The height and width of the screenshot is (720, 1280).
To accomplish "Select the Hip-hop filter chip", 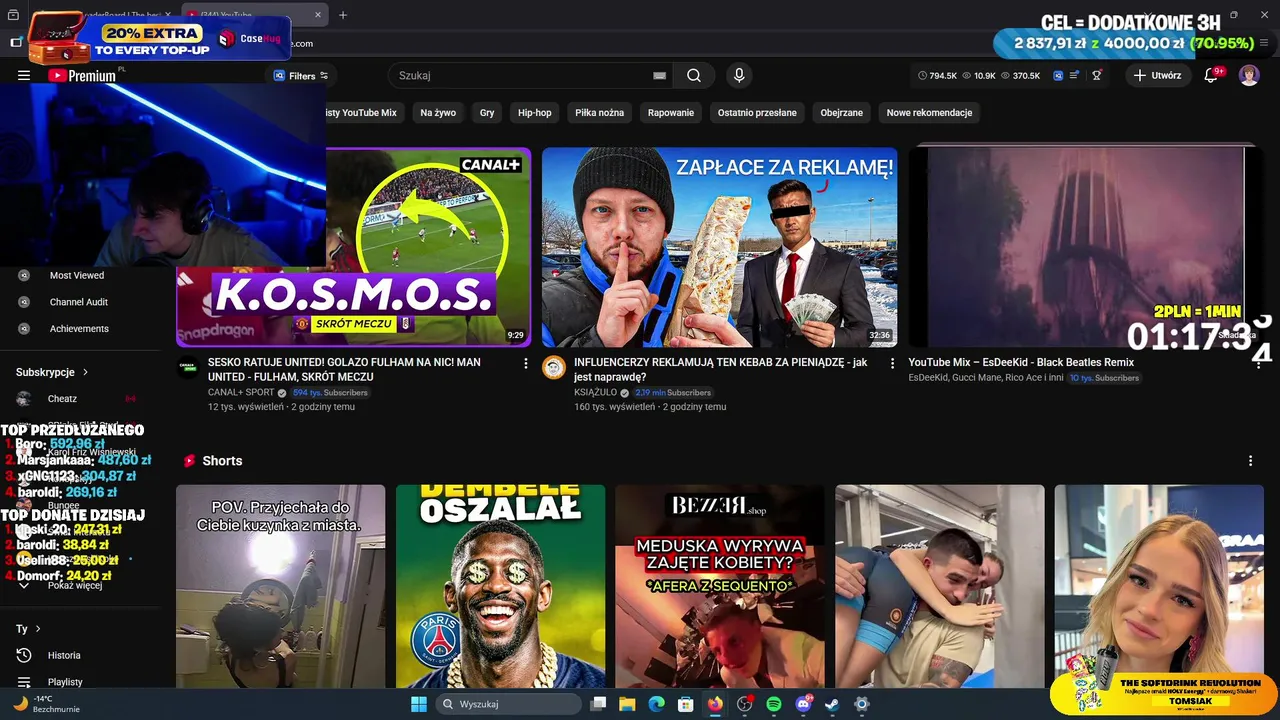I will tap(534, 113).
